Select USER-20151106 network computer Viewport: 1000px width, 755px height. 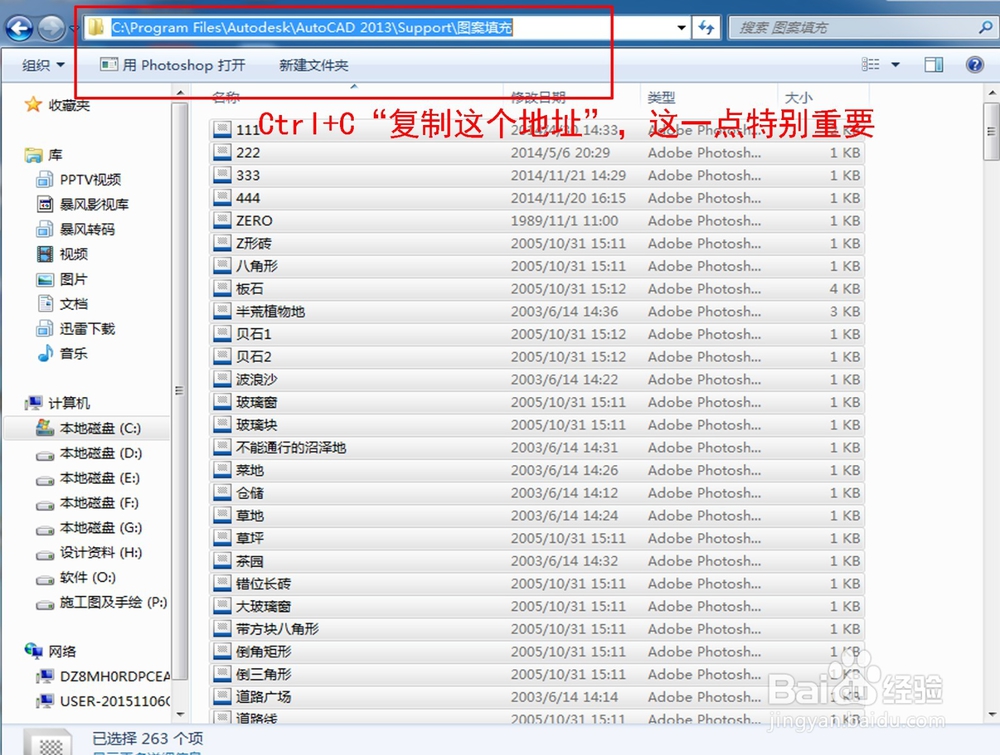coord(103,701)
